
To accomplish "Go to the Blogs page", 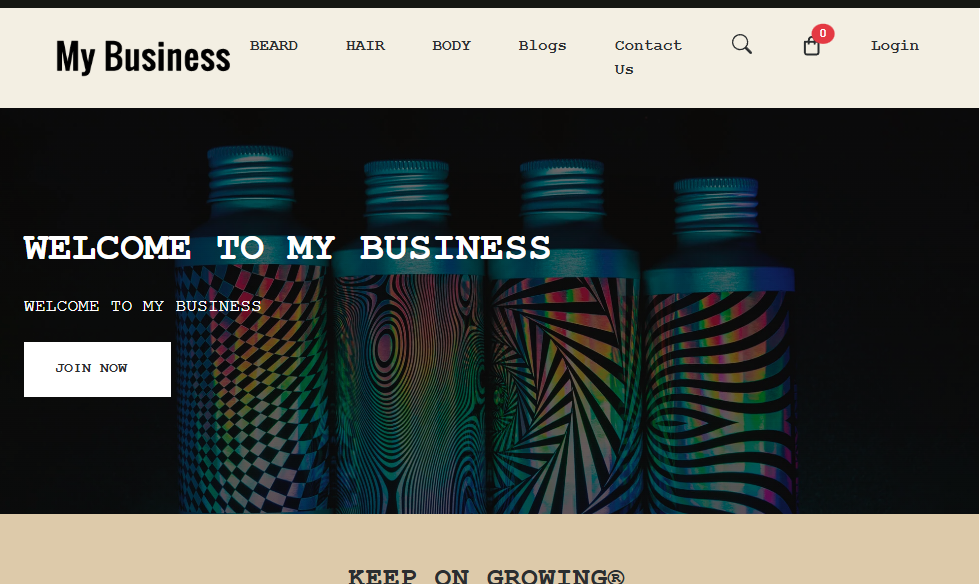I will coord(542,46).
